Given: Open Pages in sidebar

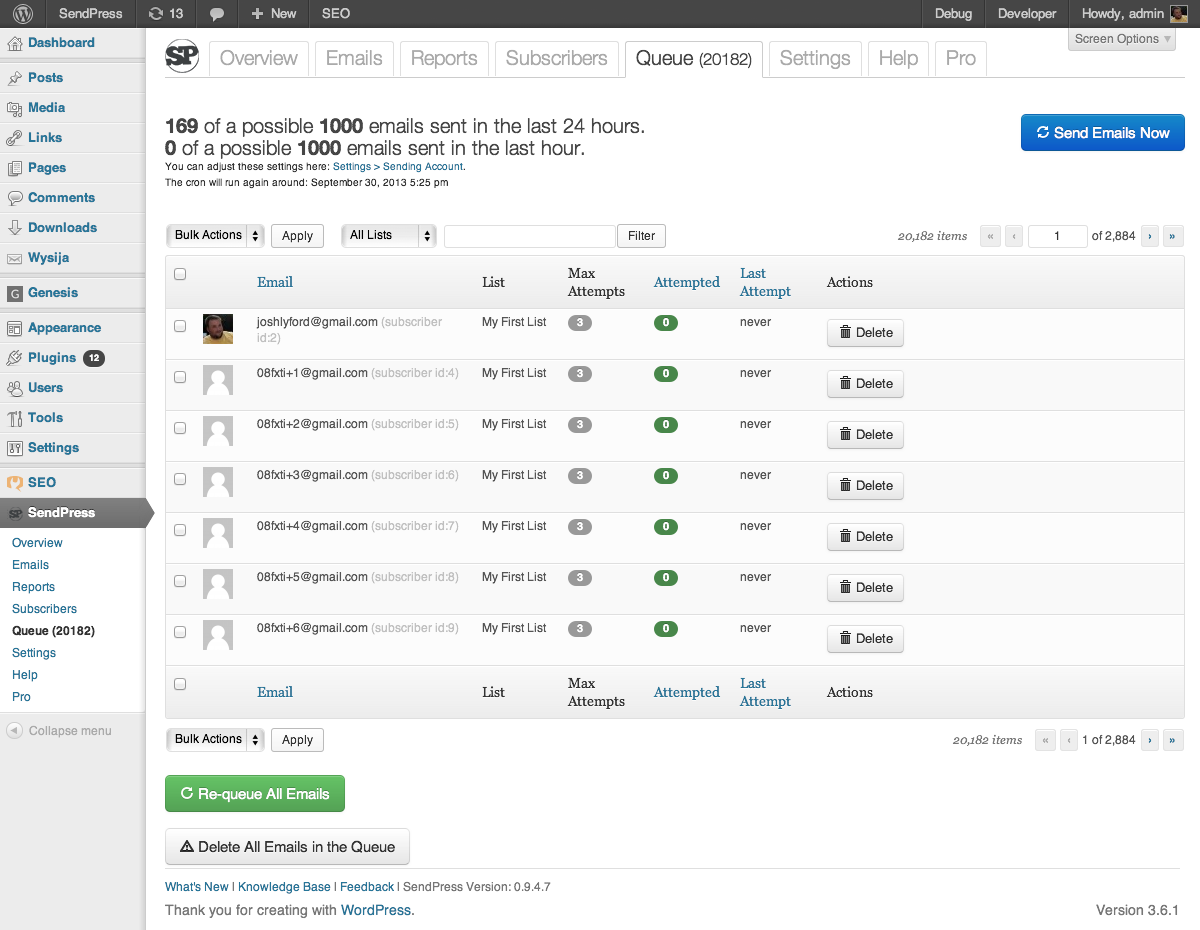Looking at the screenshot, I should [47, 167].
